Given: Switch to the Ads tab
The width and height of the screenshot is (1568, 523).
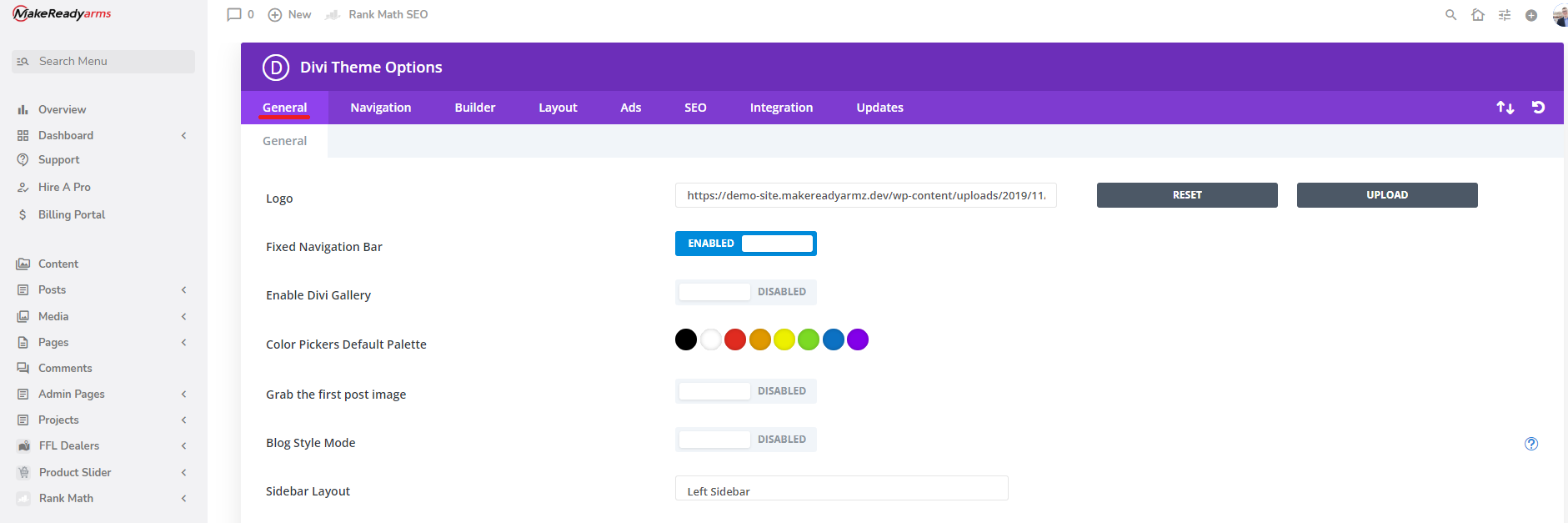Looking at the screenshot, I should (x=631, y=108).
